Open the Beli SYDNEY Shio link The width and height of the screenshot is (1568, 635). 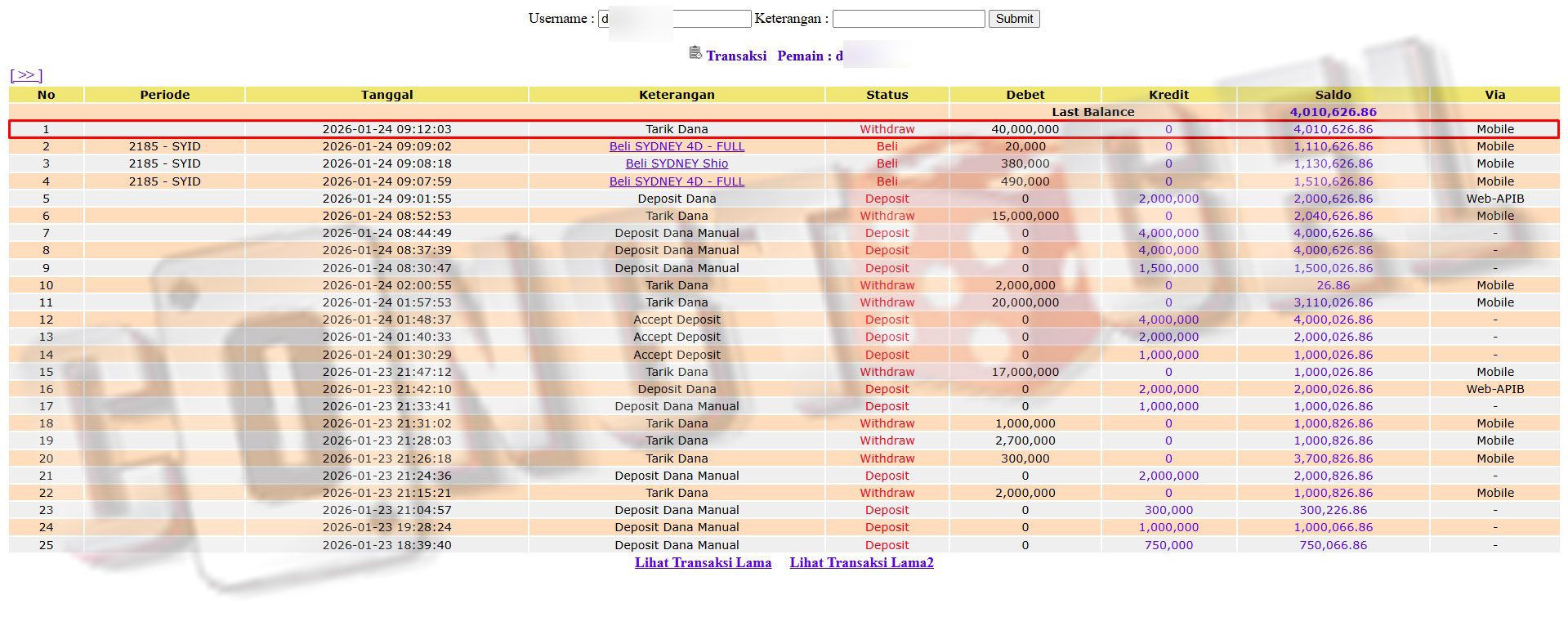(677, 163)
